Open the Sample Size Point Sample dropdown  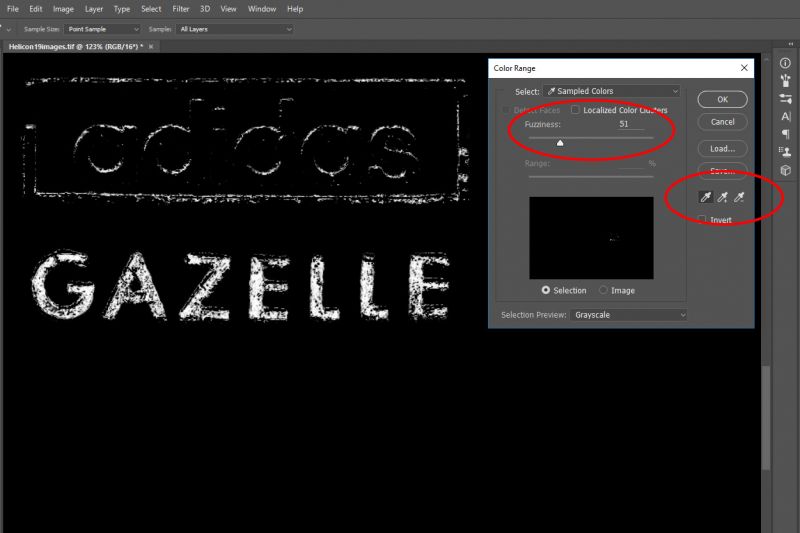[x=102, y=29]
